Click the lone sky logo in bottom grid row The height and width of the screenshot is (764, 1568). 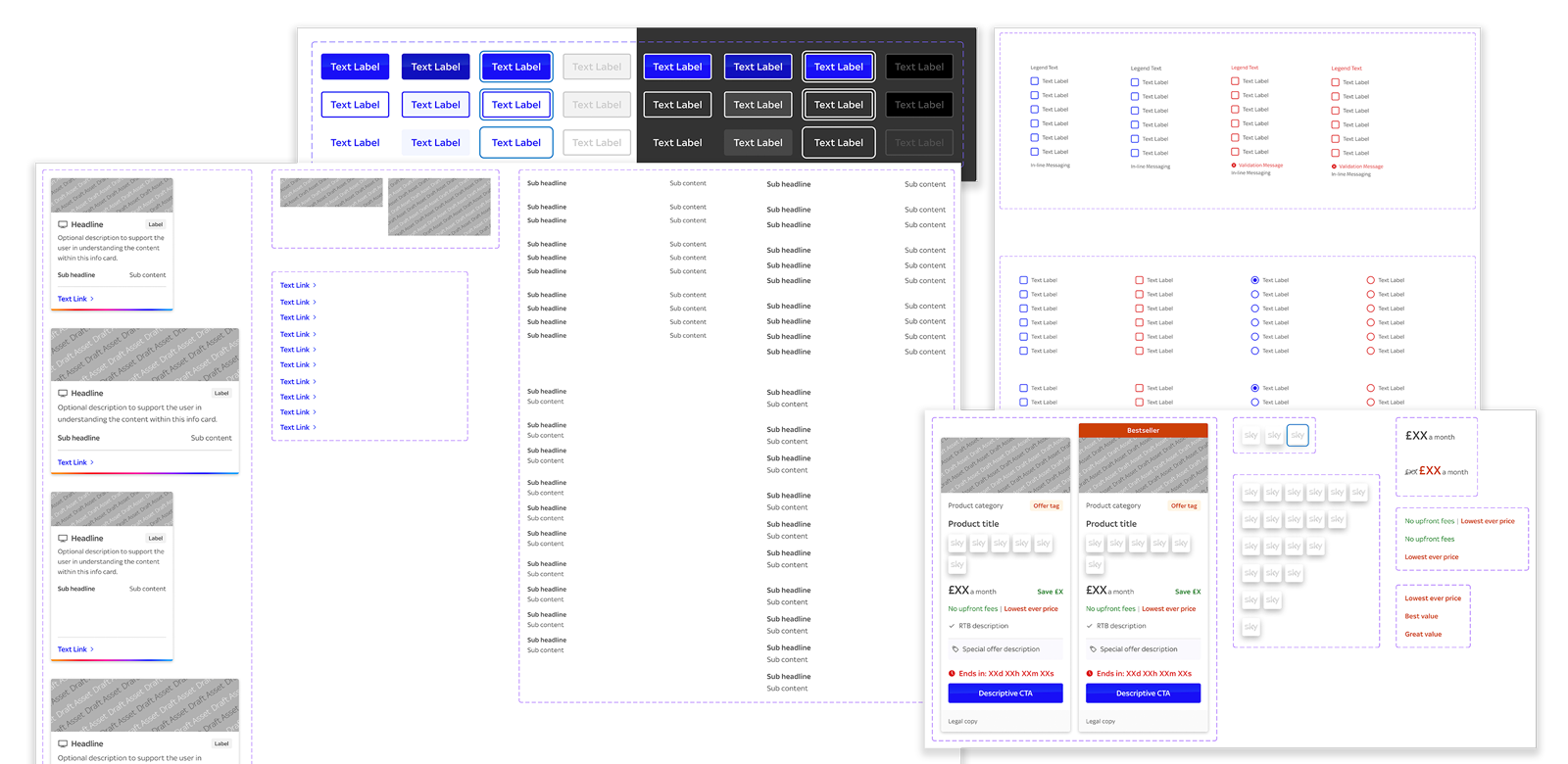(1250, 627)
